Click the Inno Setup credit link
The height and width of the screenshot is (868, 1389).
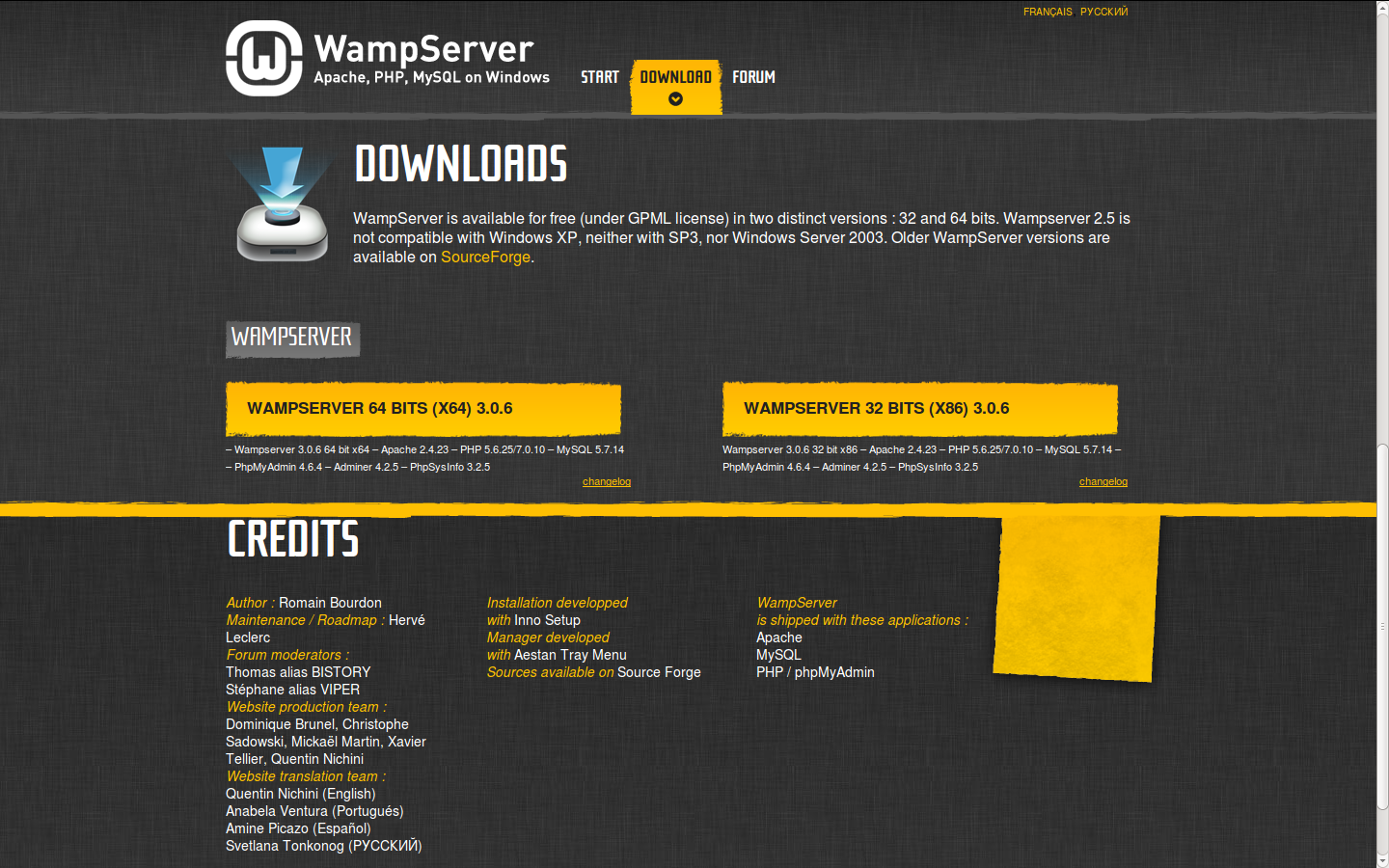click(547, 620)
